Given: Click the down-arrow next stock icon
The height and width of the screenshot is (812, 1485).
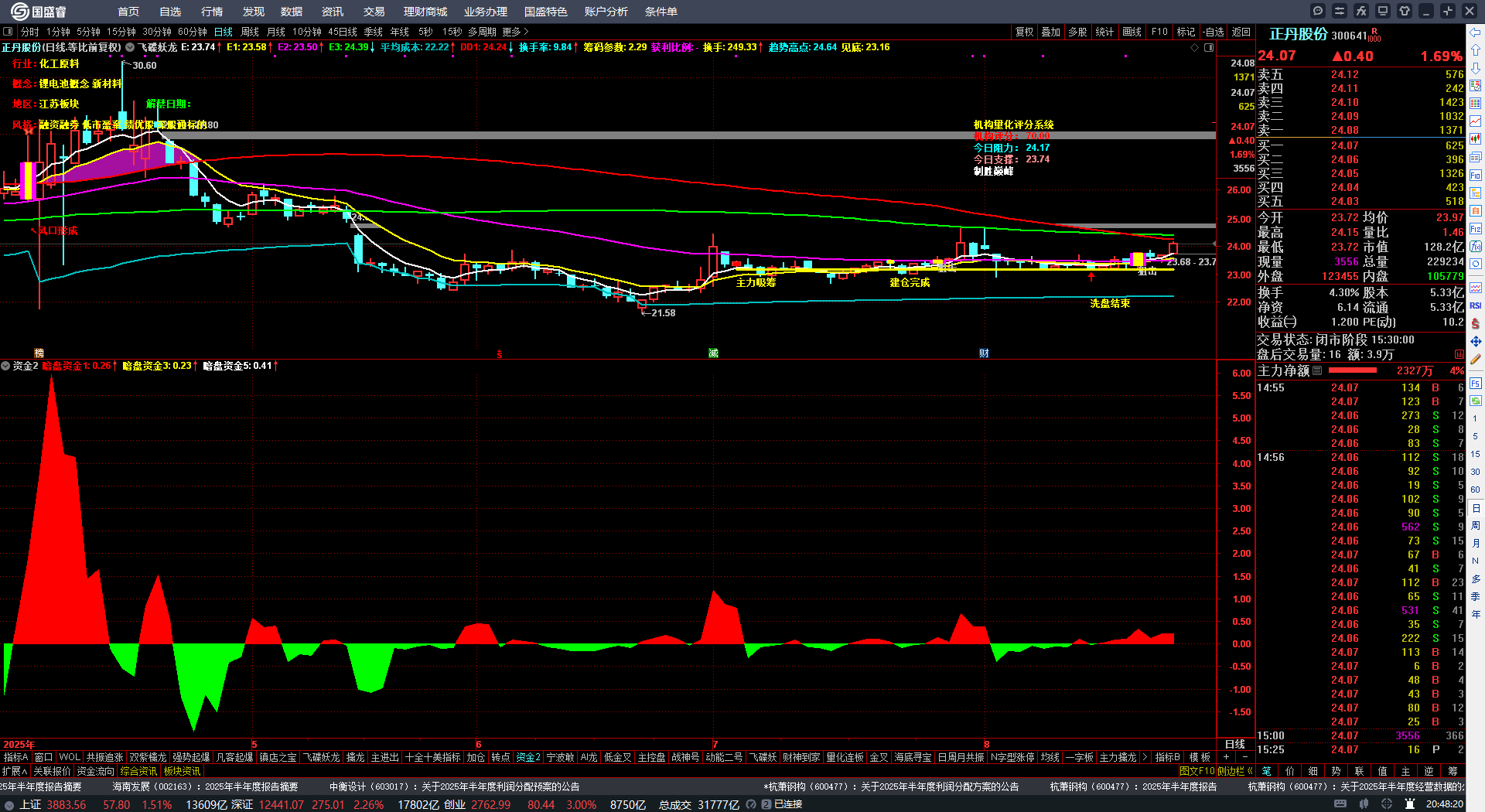Looking at the screenshot, I should (1476, 67).
